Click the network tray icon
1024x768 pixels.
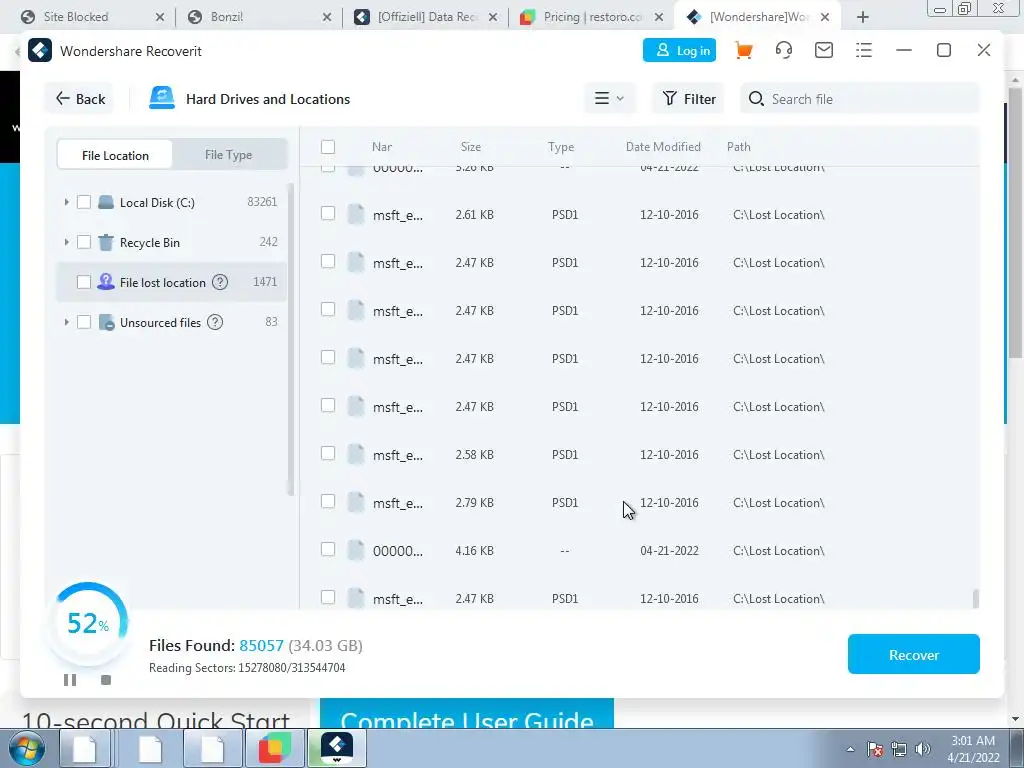click(x=899, y=749)
